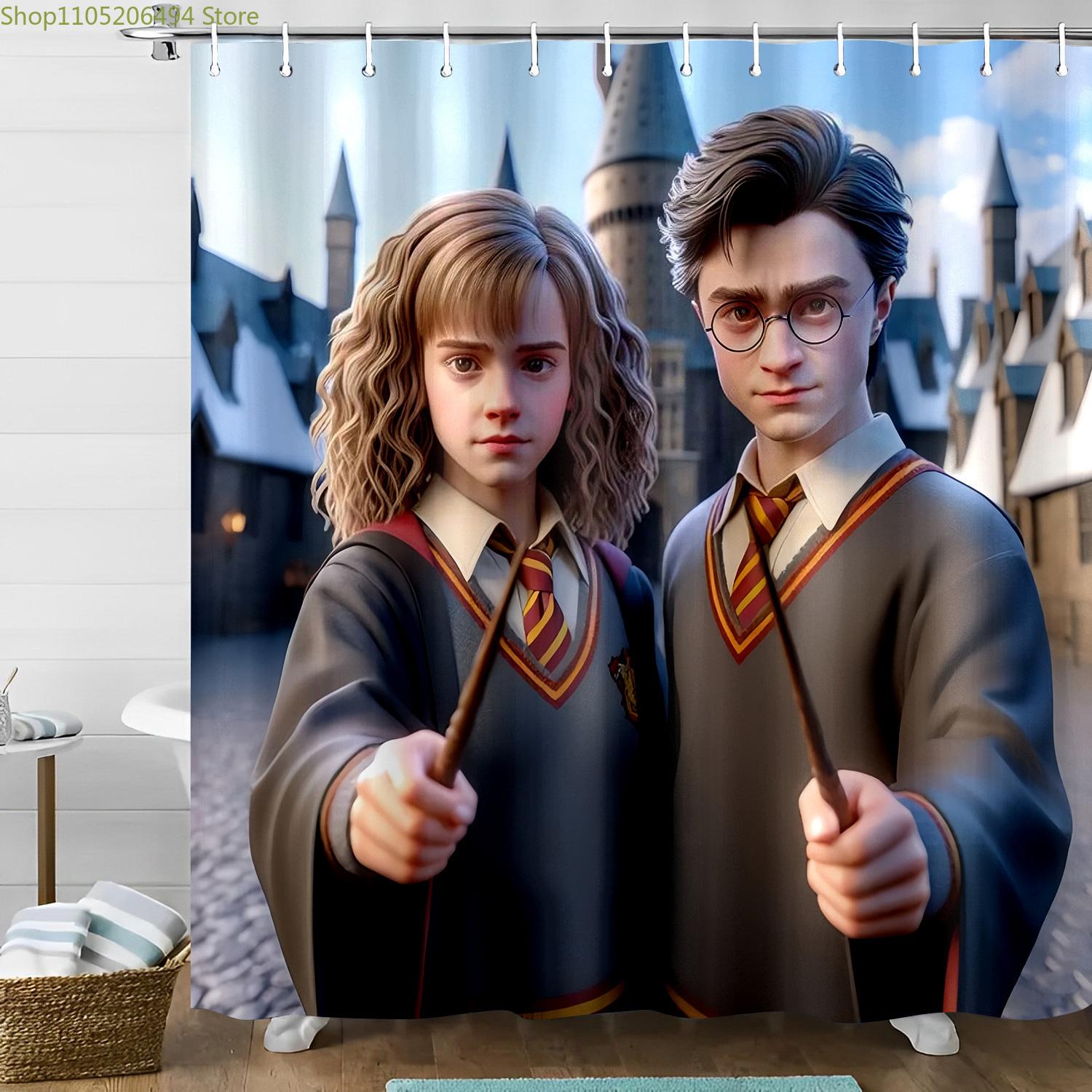
Task: Click the folded towel on side table
Action: tap(44, 724)
